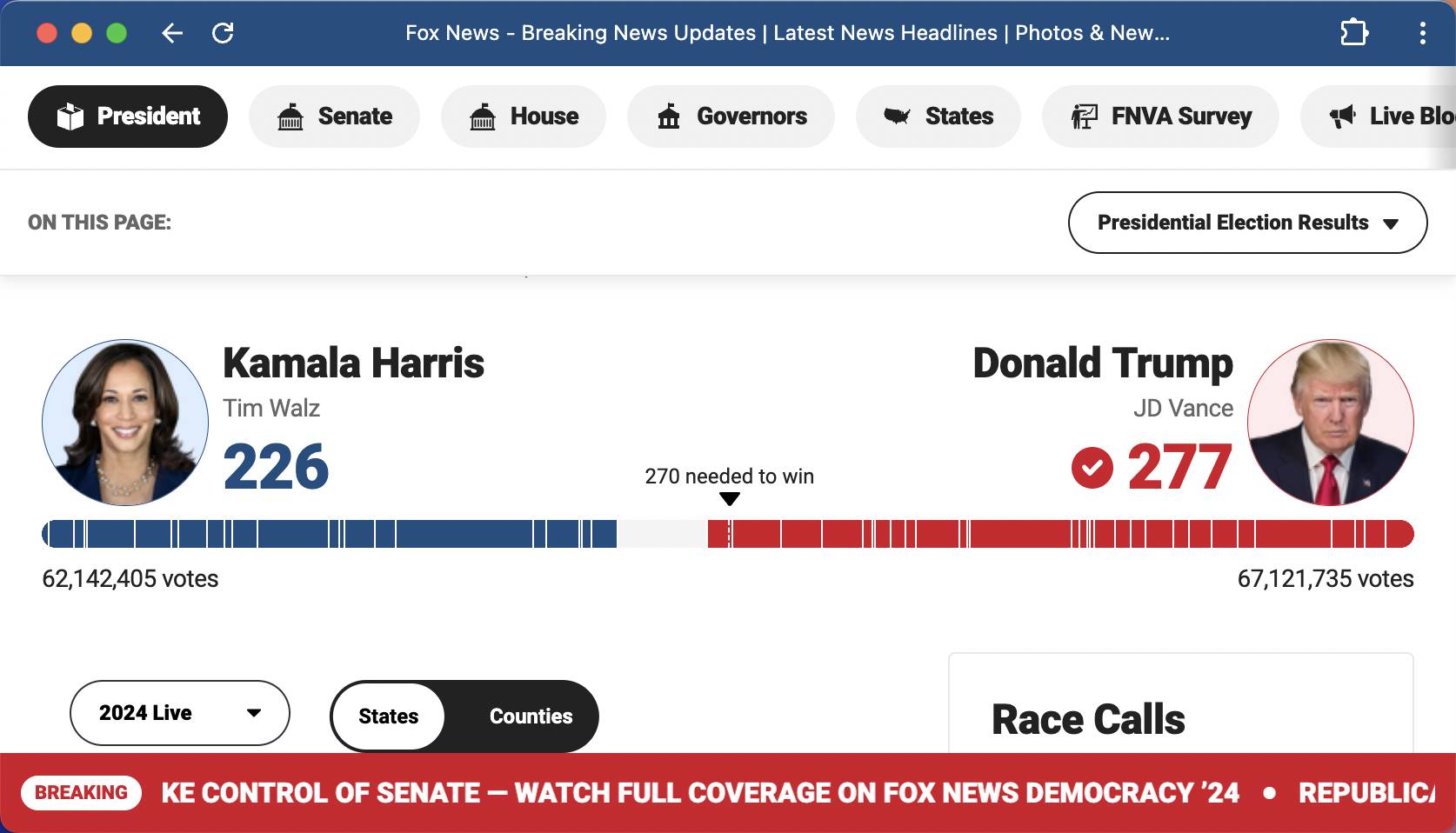The height and width of the screenshot is (833, 1456).
Task: Click the browser back arrow icon
Action: tap(172, 34)
